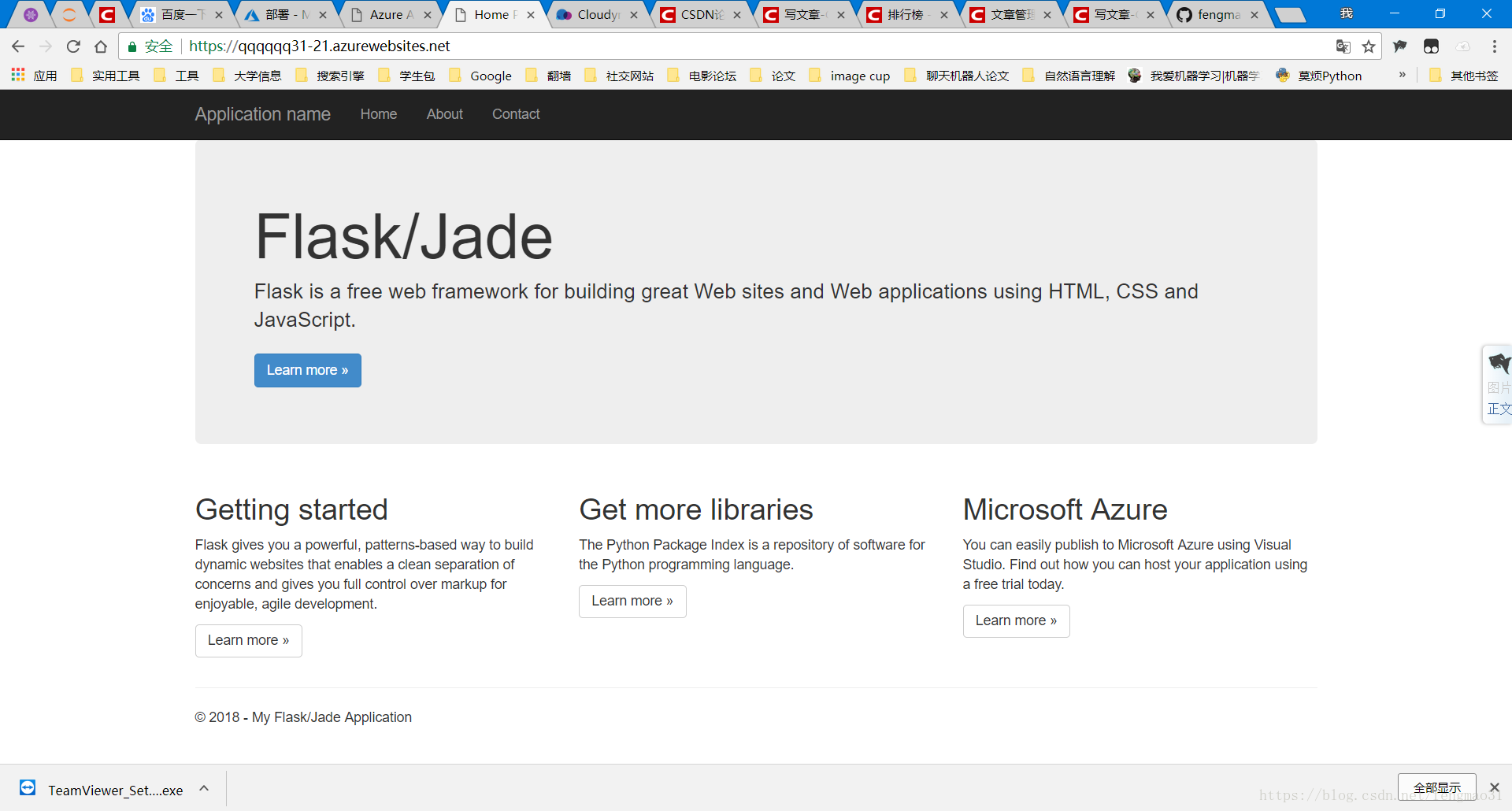Image resolution: width=1512 pixels, height=811 pixels.
Task: Open the Chrome three-dot menu
Action: (x=1494, y=46)
